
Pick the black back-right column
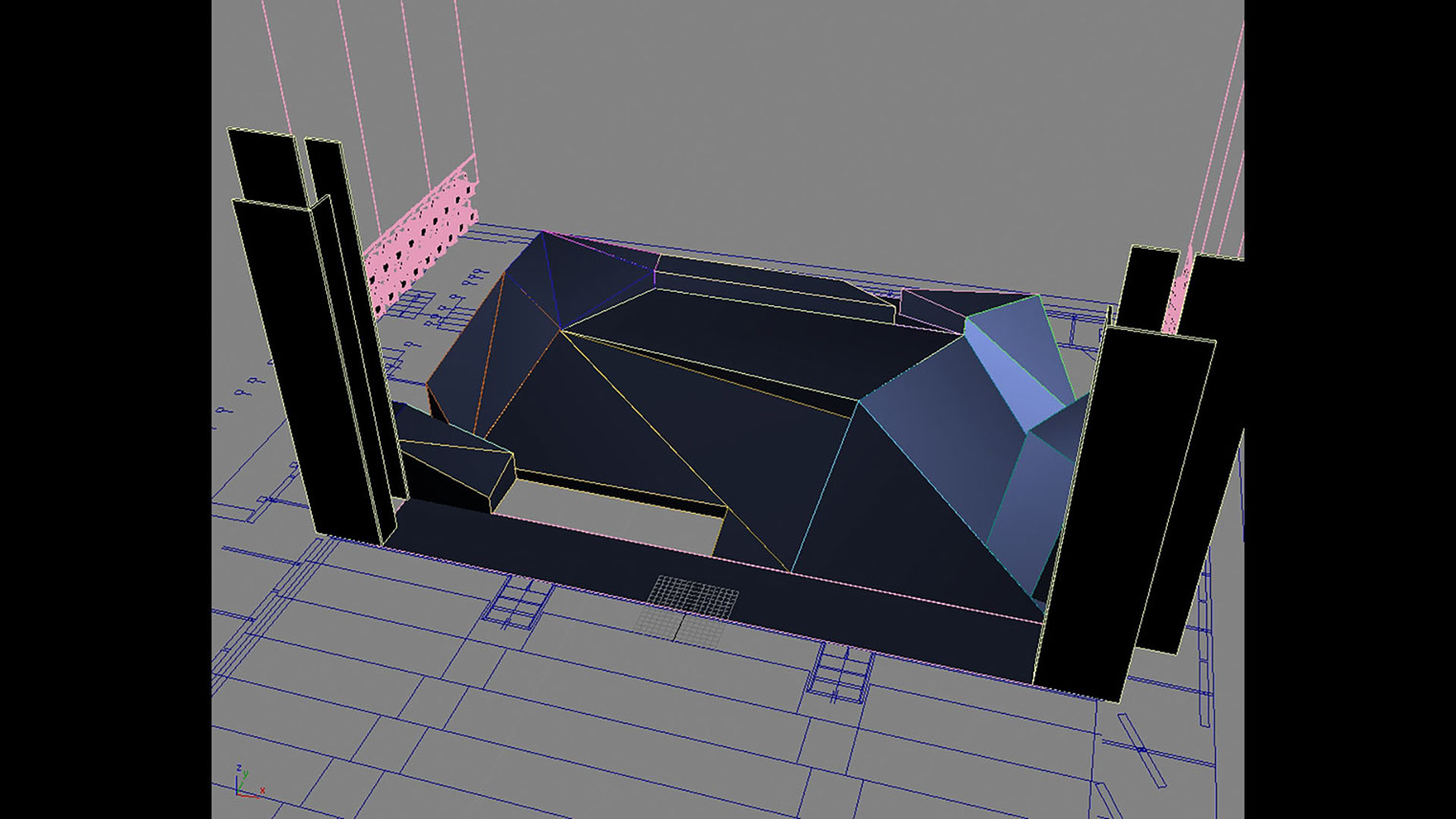point(1150,287)
